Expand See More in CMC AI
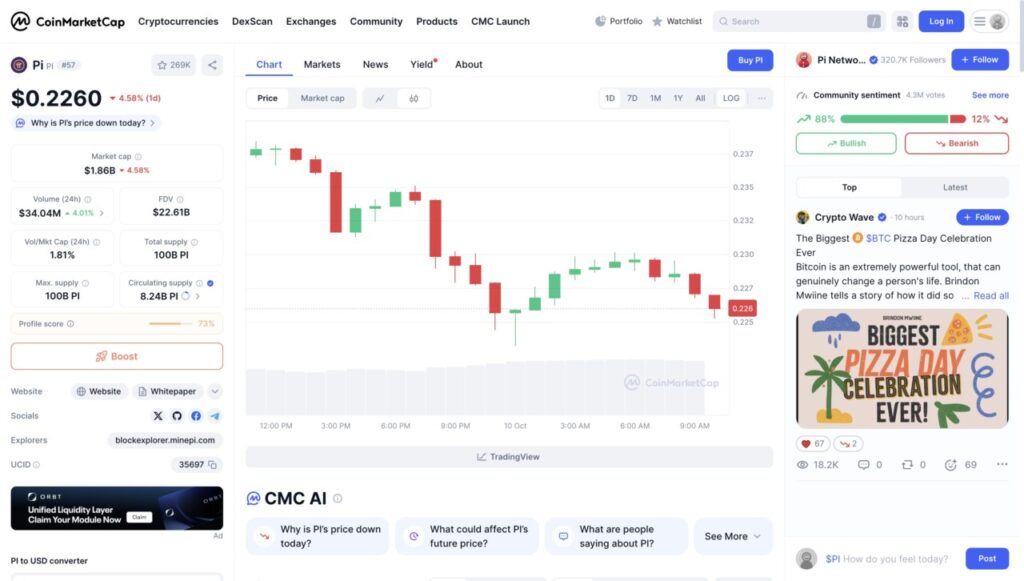The width and height of the screenshot is (1024, 581). tap(733, 536)
